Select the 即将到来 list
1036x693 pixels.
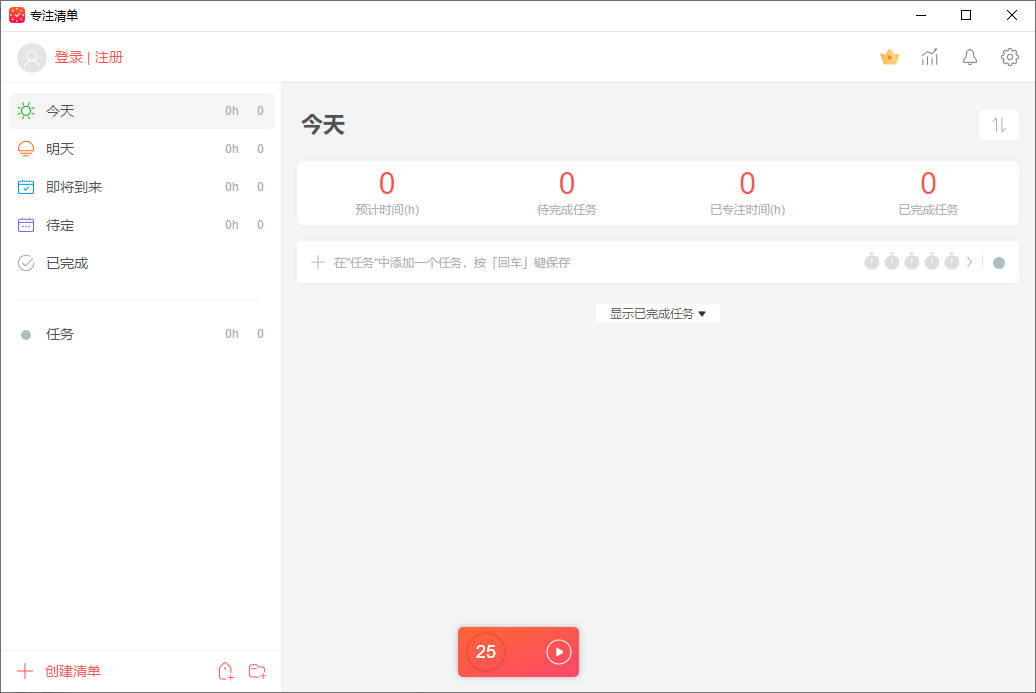(74, 187)
